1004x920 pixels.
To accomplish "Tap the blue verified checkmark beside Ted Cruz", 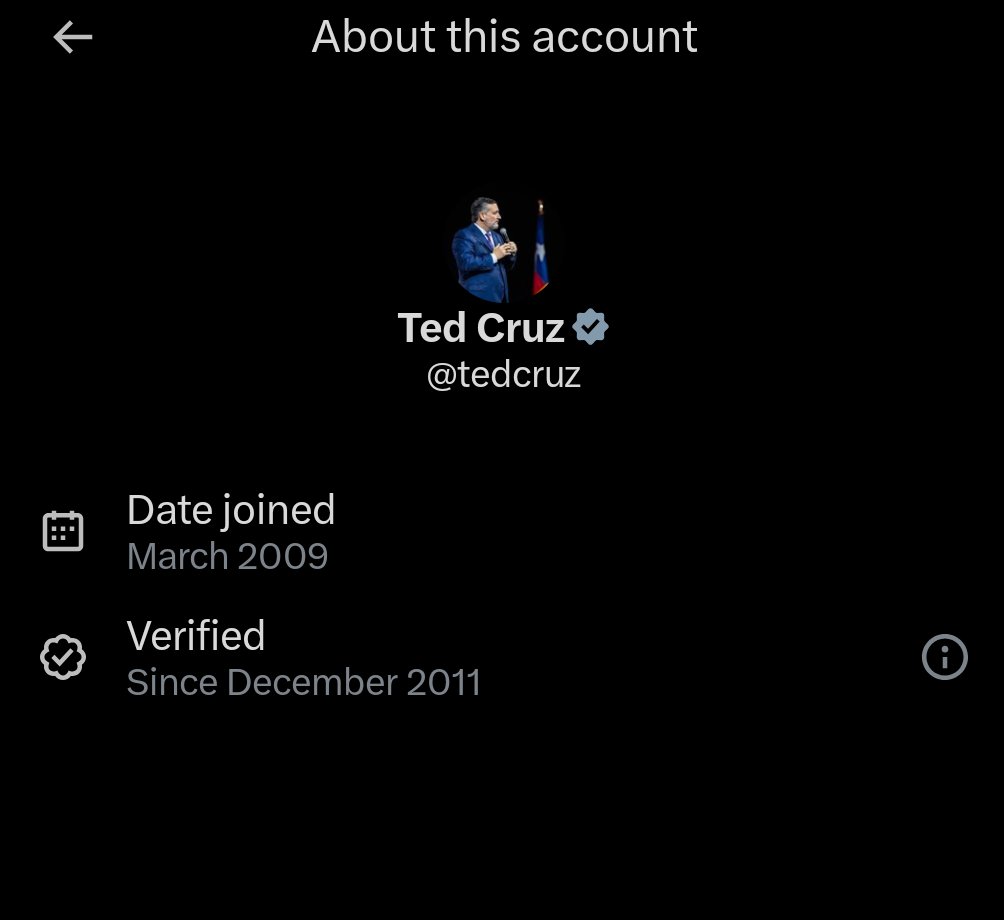I will coord(591,326).
